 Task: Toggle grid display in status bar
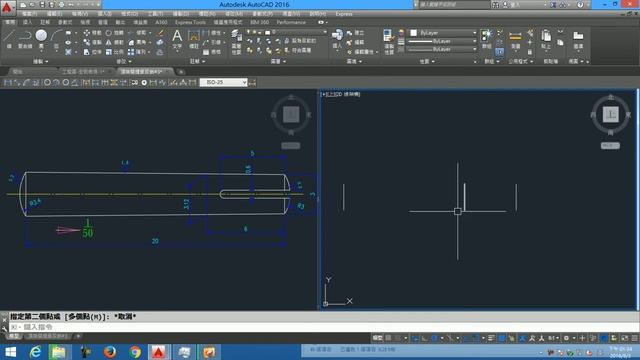(389, 338)
